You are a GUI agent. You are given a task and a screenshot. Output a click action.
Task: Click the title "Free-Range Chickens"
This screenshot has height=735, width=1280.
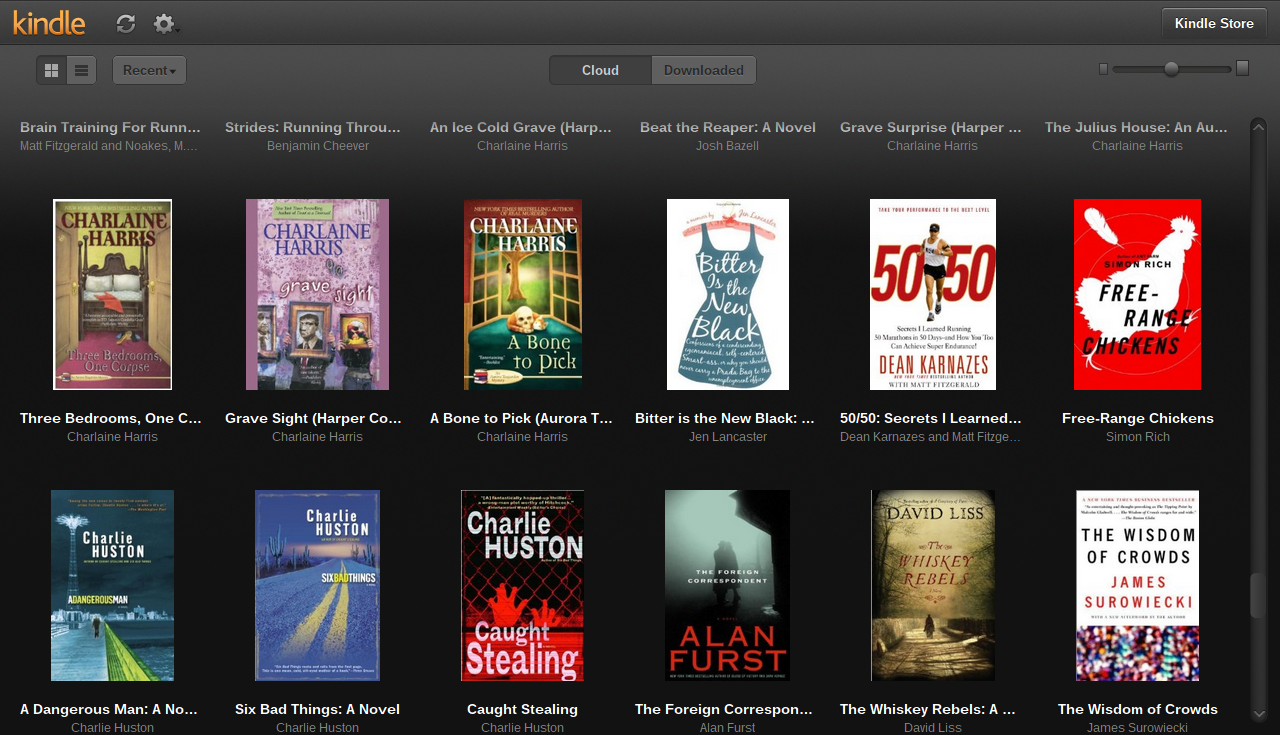click(x=1138, y=418)
